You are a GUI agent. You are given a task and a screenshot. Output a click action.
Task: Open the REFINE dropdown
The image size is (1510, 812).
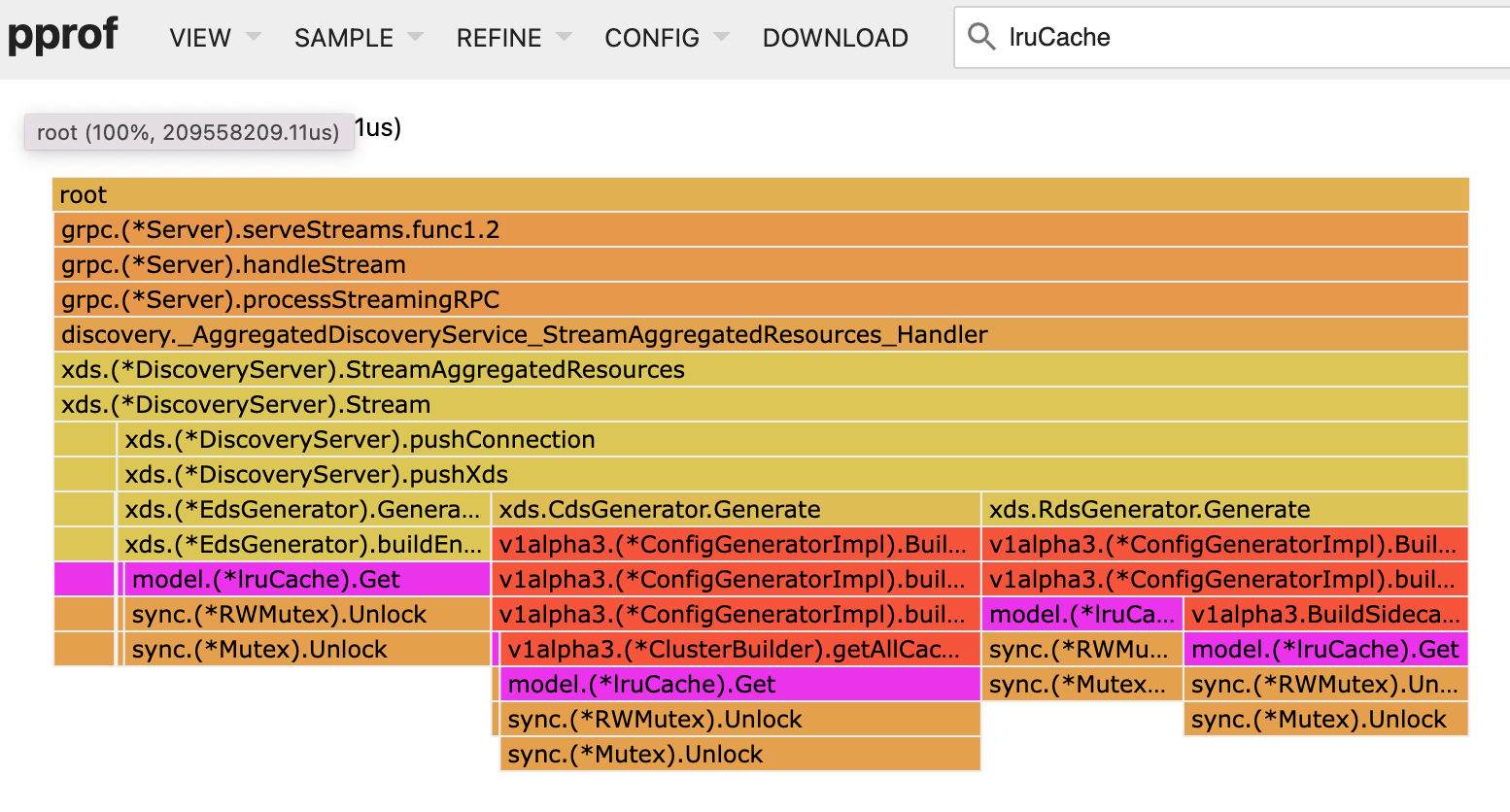pyautogui.click(x=564, y=37)
